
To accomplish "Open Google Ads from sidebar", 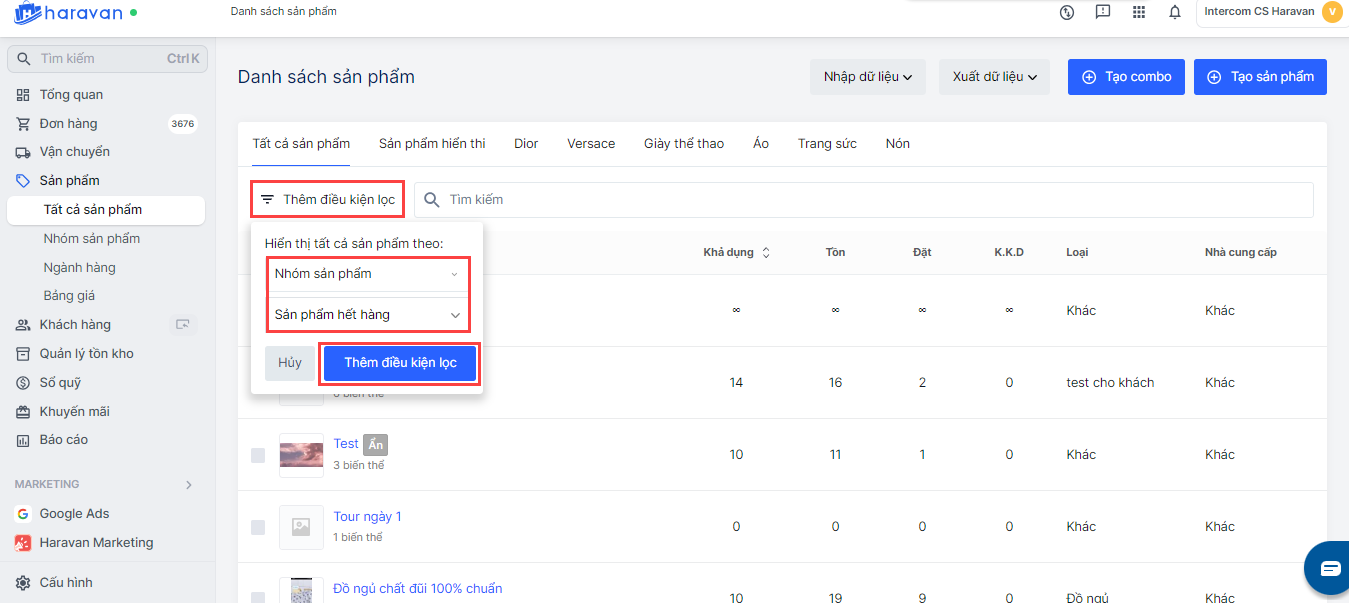I will pyautogui.click(x=74, y=514).
